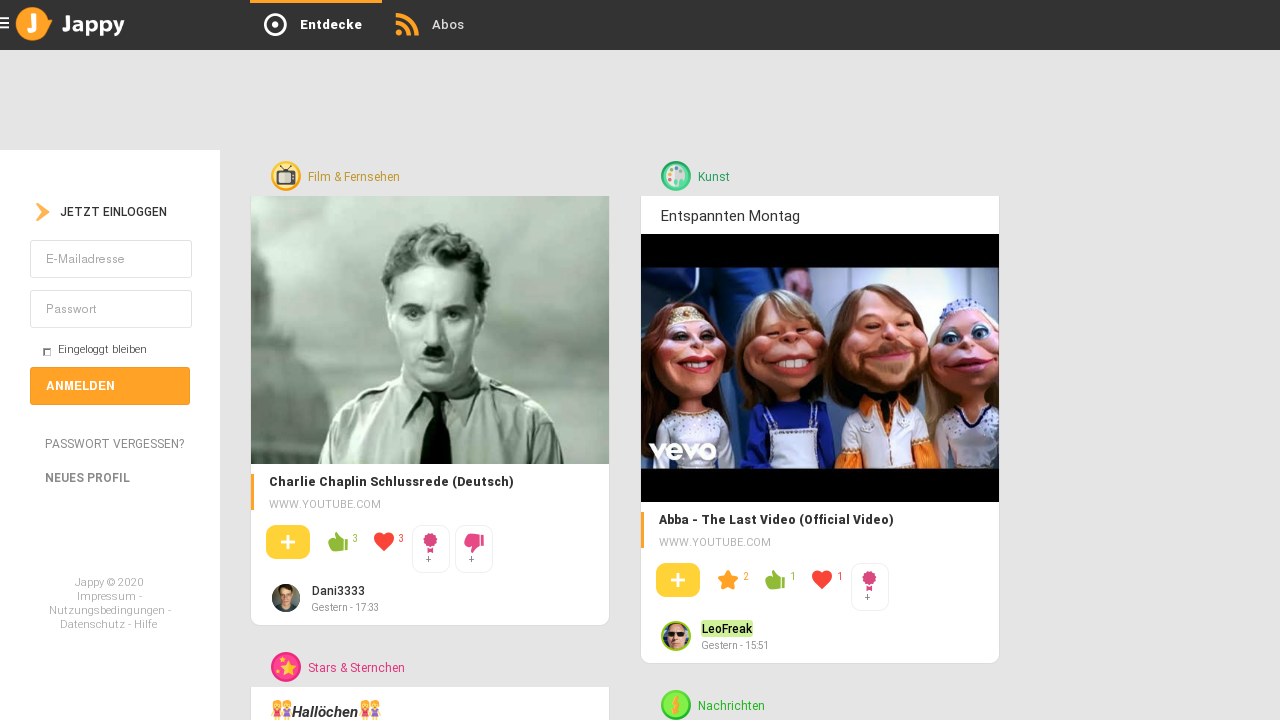Viewport: 1280px width, 720px height.
Task: Click WWW.YOUTUBE.COM under Abba title
Action: pyautogui.click(x=715, y=543)
